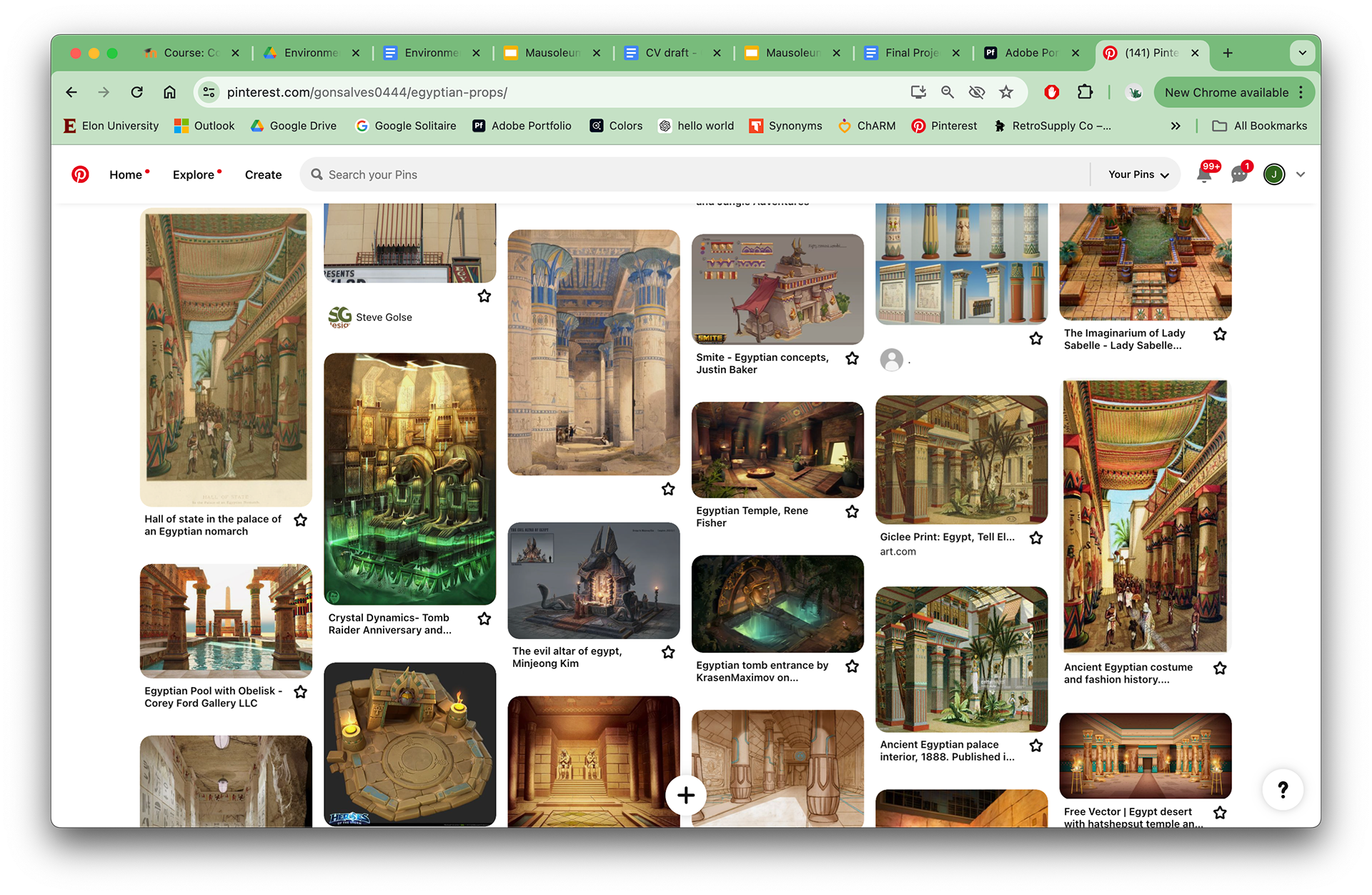Star the Egyptian Pool with Obelisk pin
This screenshot has height=895, width=1372.
coord(301,692)
